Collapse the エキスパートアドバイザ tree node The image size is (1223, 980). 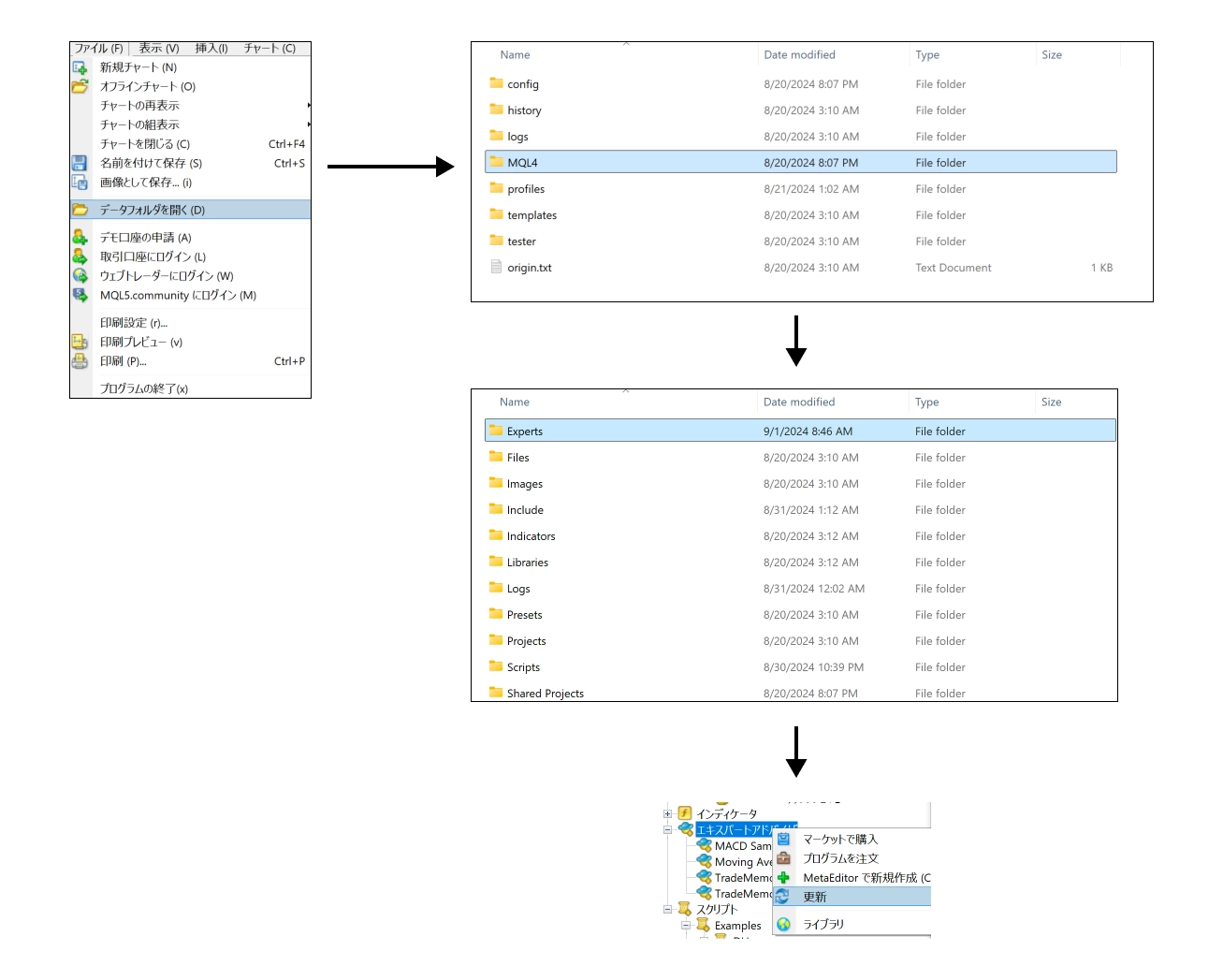[x=667, y=829]
